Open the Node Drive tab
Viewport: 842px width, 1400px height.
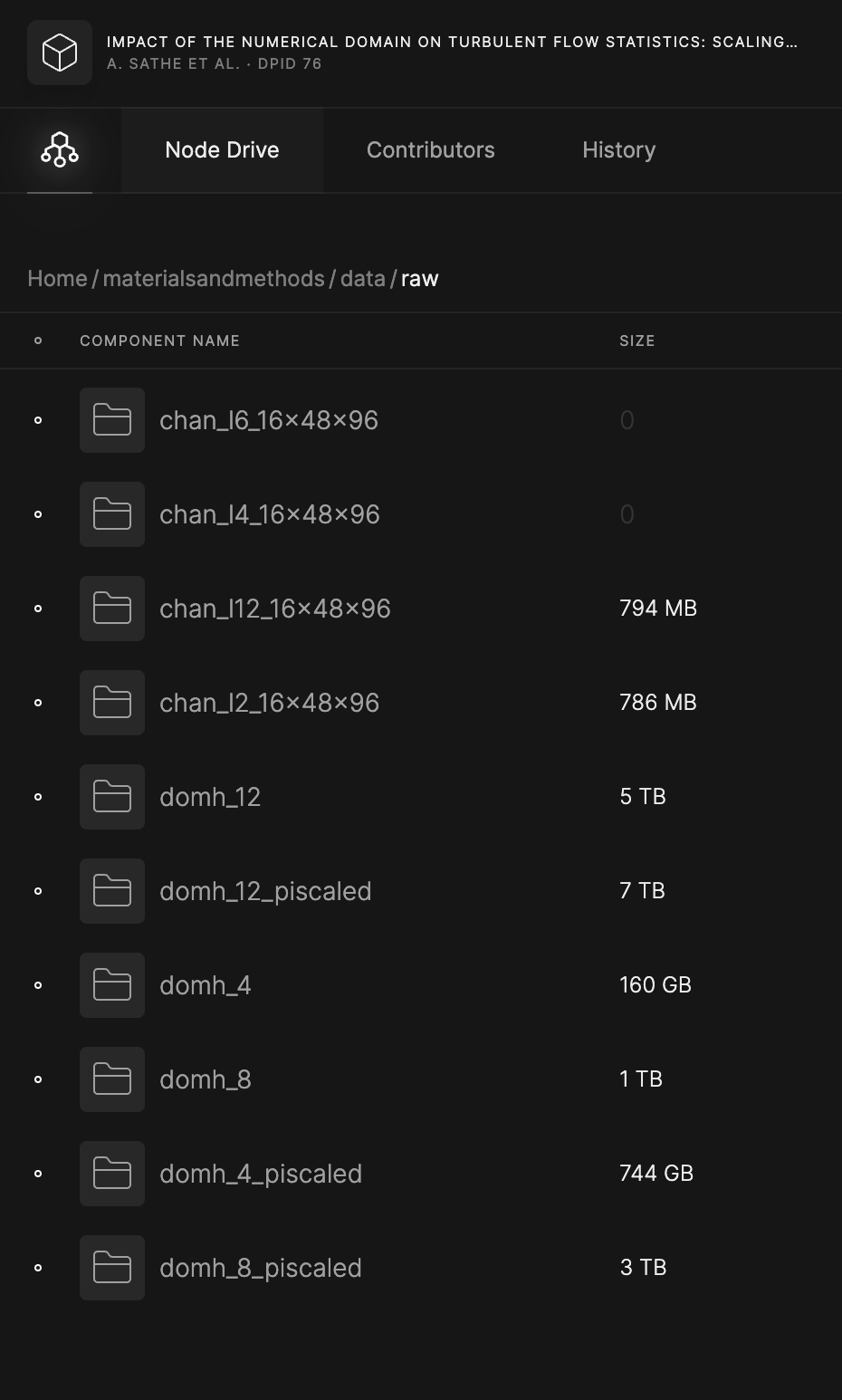coord(222,150)
